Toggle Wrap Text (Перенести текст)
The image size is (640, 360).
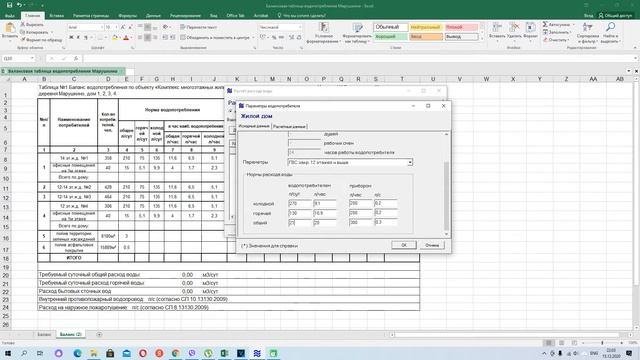click(198, 27)
